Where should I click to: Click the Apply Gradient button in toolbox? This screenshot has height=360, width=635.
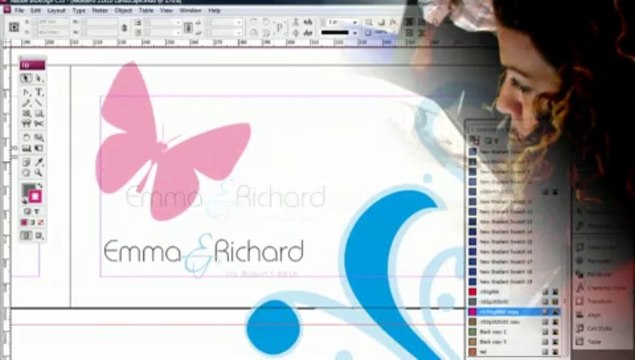(33, 222)
